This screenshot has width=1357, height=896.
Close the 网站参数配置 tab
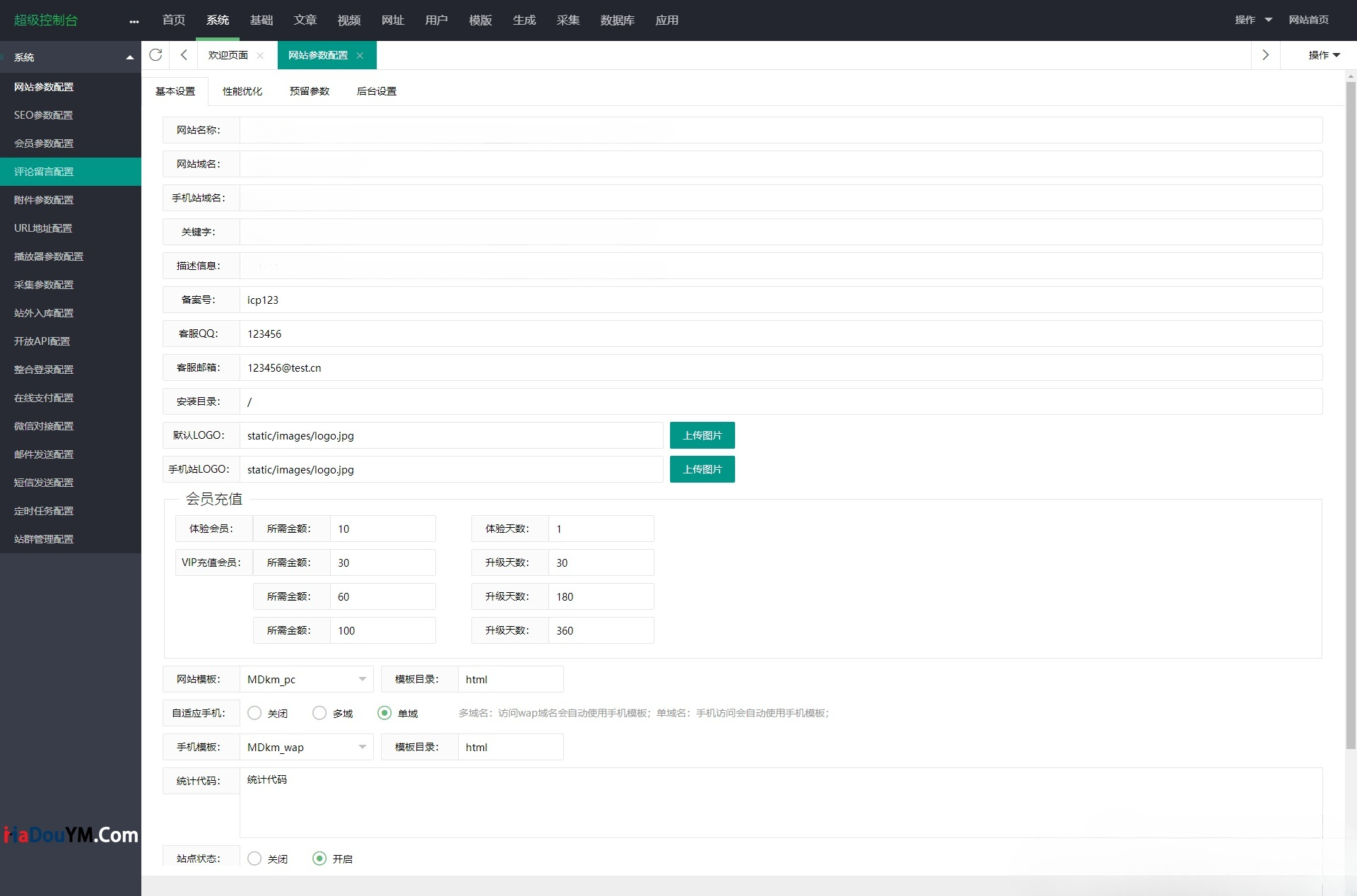click(x=361, y=55)
